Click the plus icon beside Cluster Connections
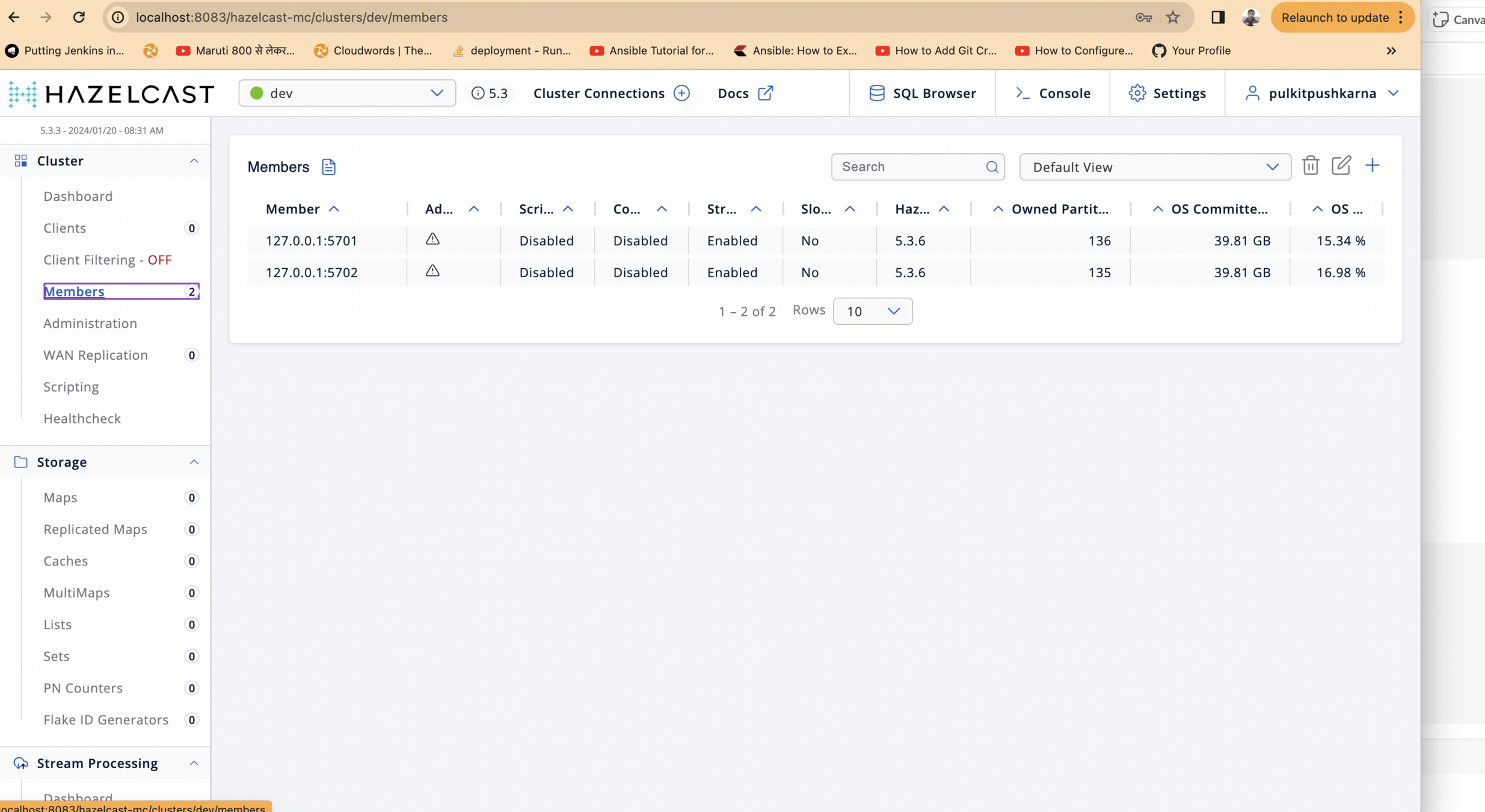The height and width of the screenshot is (812, 1485). (x=681, y=93)
